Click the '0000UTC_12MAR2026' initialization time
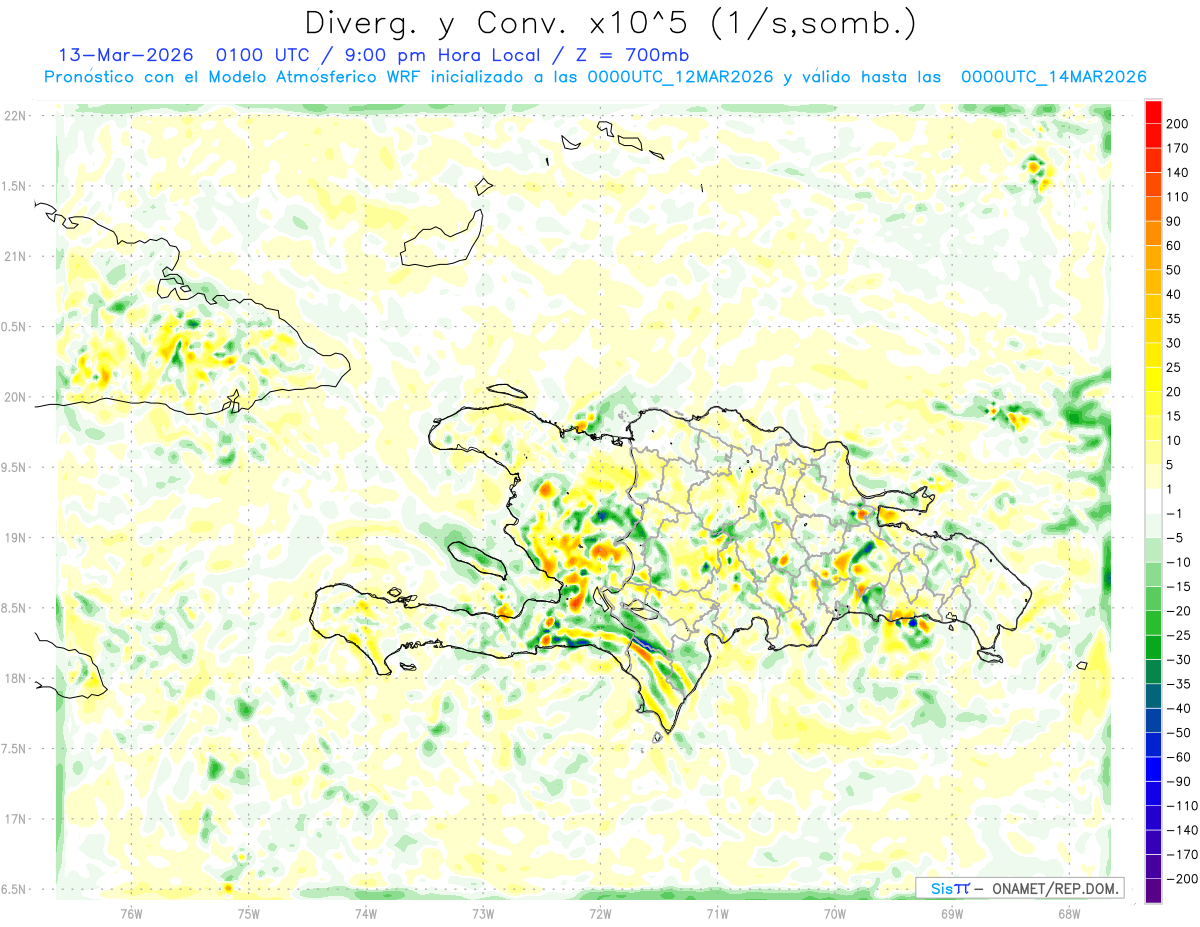The height and width of the screenshot is (927, 1200). (x=680, y=77)
